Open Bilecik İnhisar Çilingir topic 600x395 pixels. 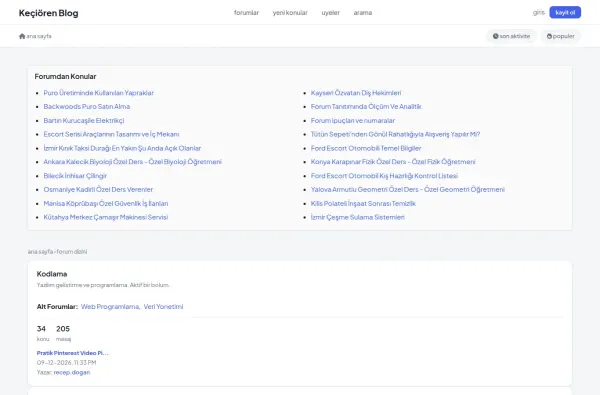(75, 176)
